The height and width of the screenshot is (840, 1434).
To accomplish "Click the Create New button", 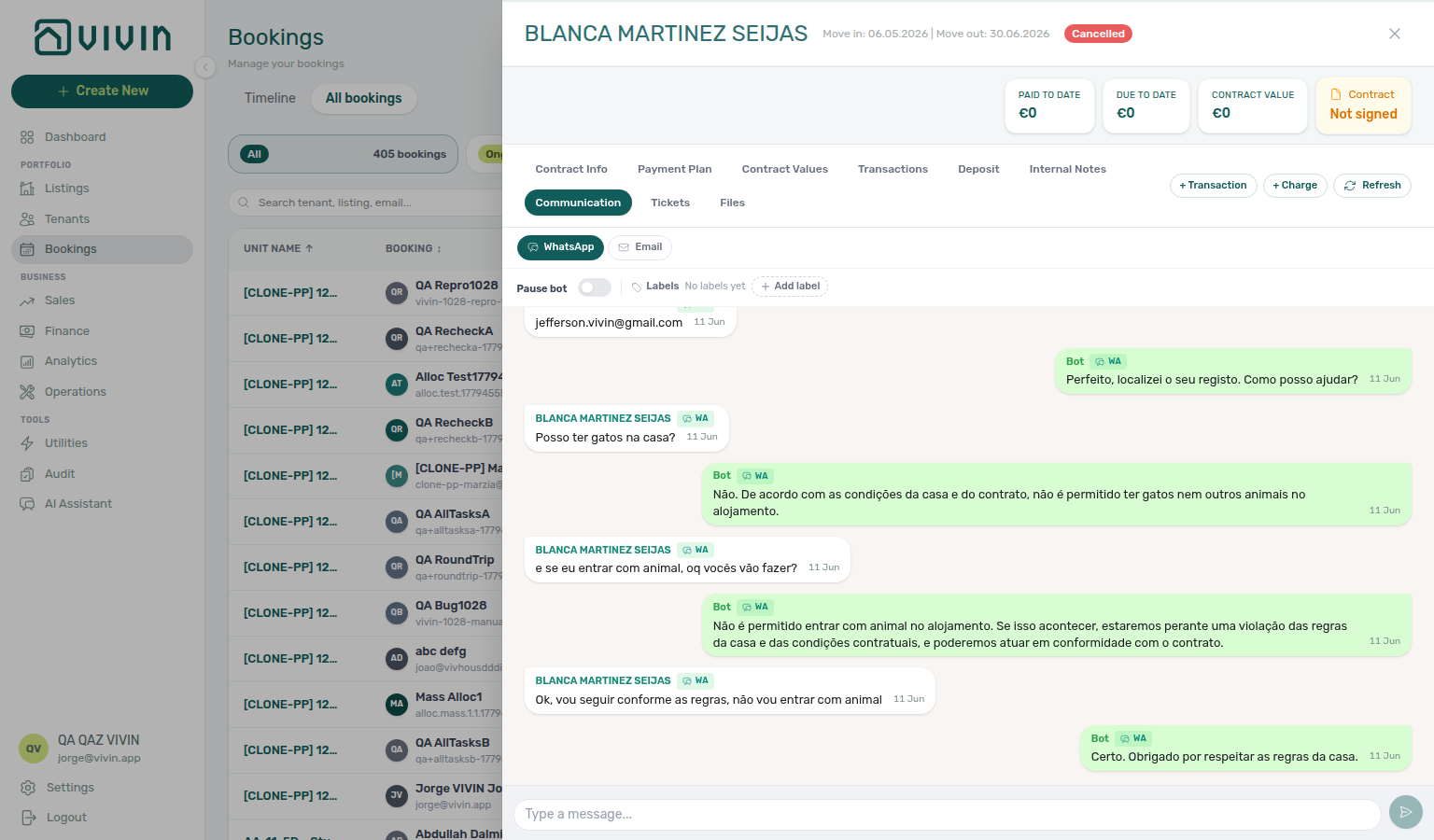I will tap(102, 91).
